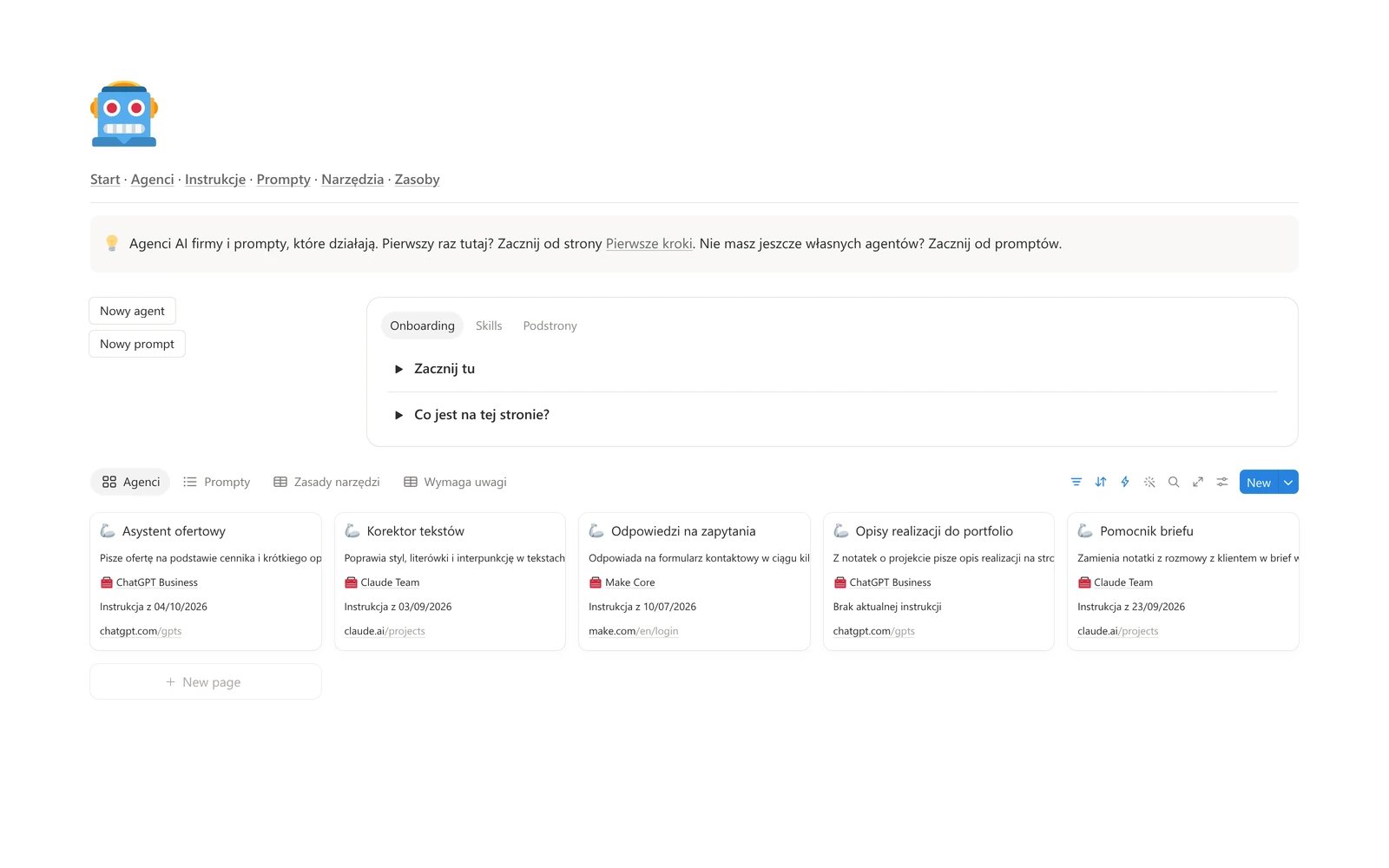Open the Pomocnik briefu card title

(1146, 531)
